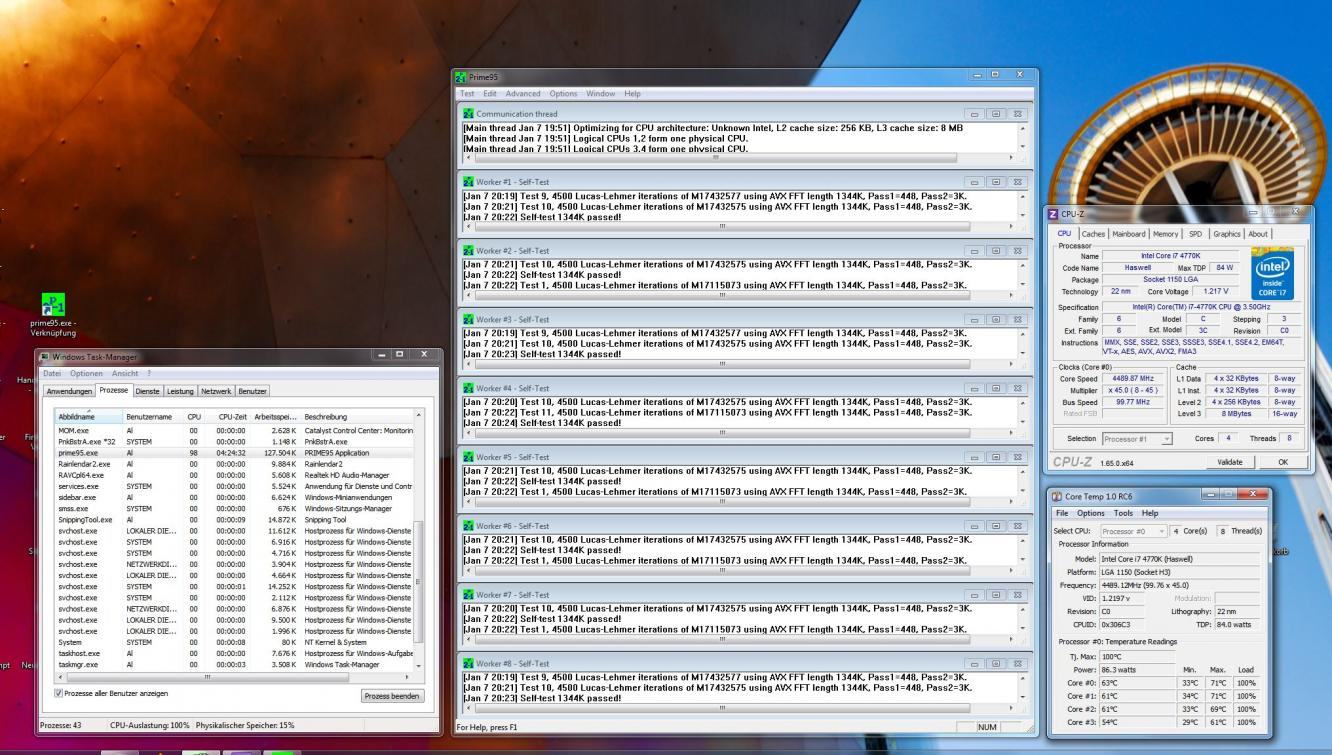Image resolution: width=1332 pixels, height=755 pixels.
Task: Switch to the Anwendungen tab in Task-Manager
Action: [69, 391]
